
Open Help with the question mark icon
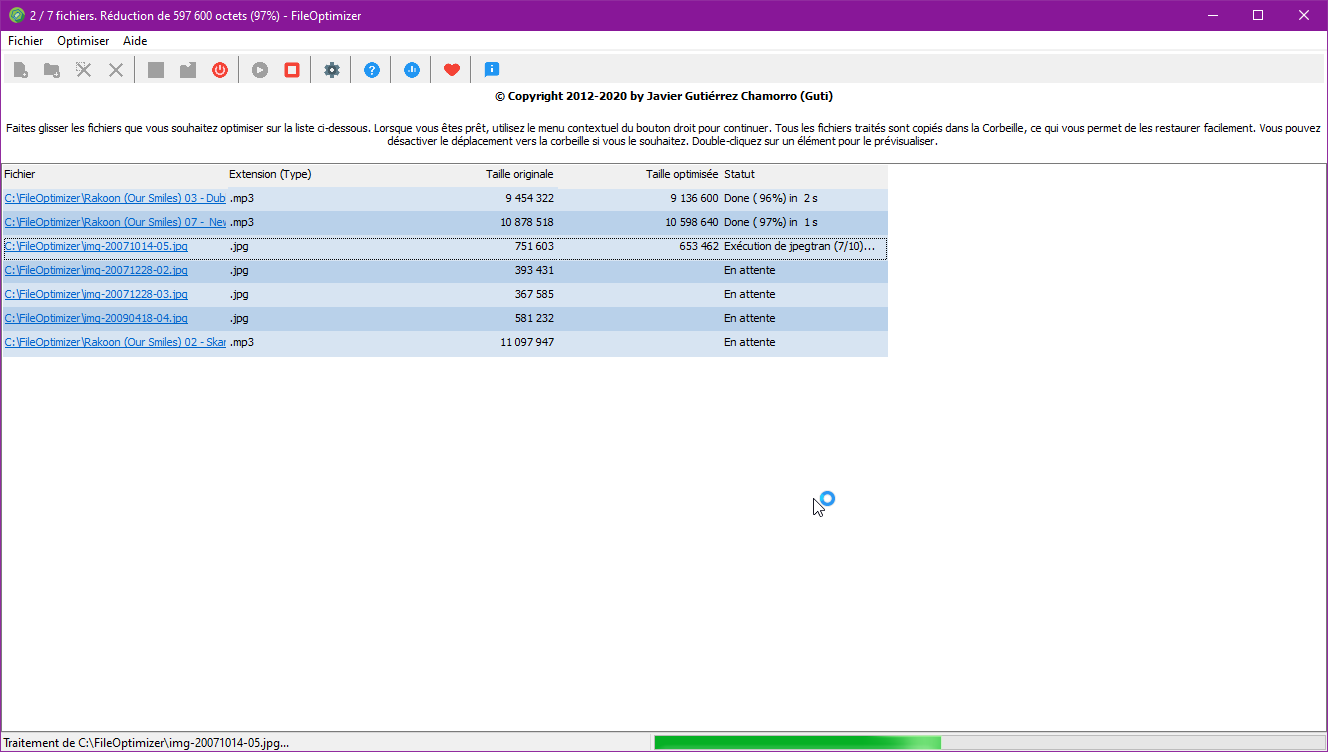371,69
